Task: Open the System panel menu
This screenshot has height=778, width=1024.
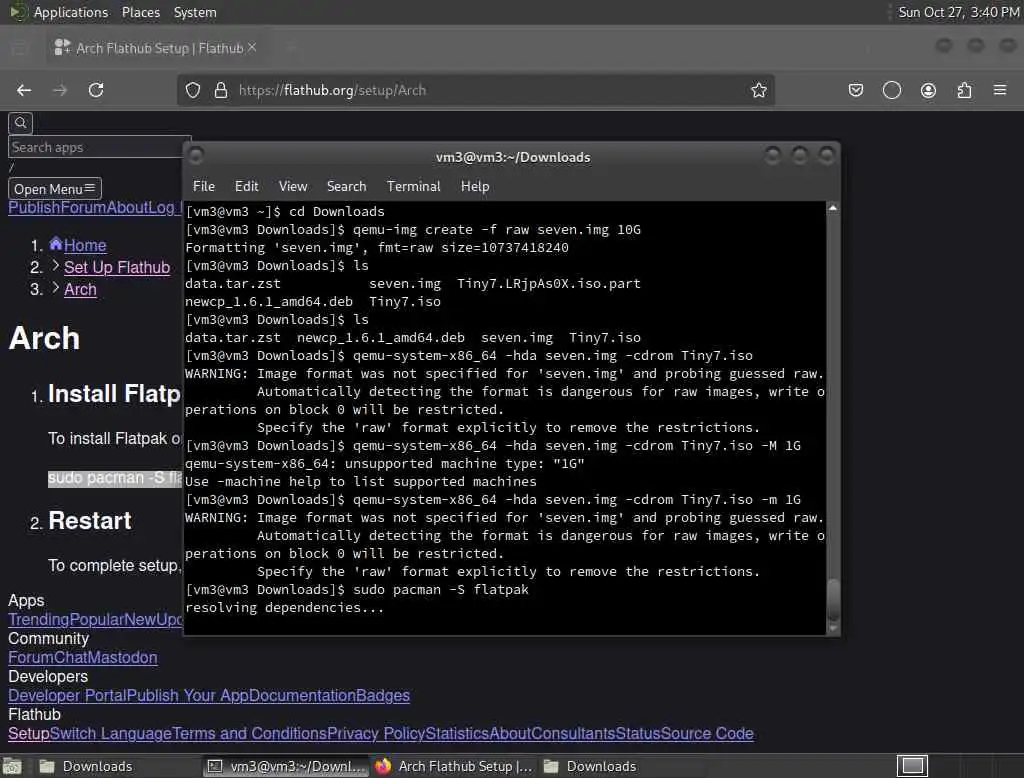Action: pos(195,12)
